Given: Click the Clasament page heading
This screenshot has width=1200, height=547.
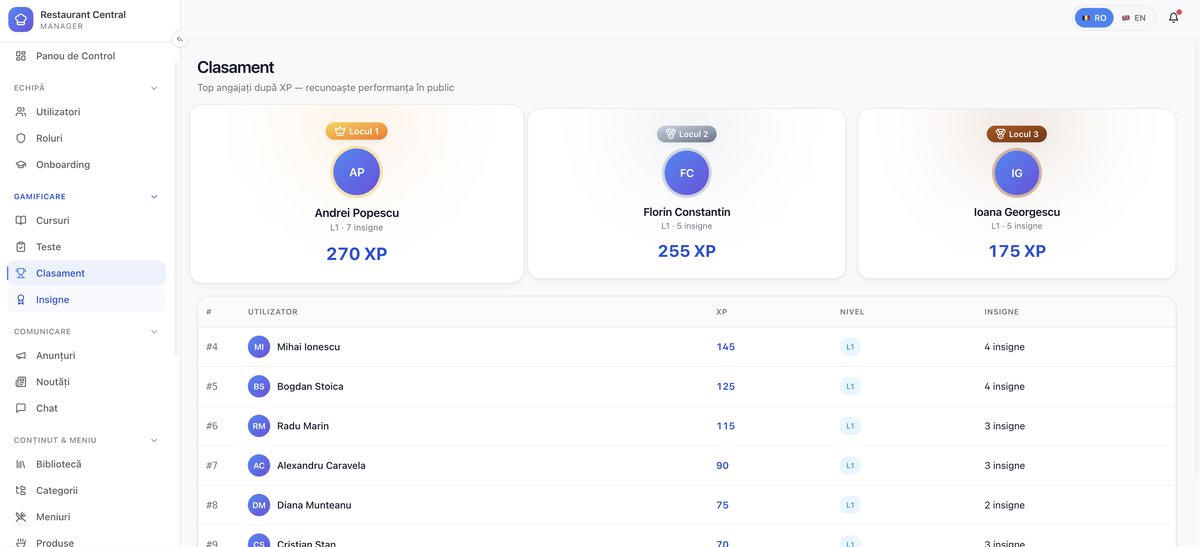Looking at the screenshot, I should coord(236,67).
